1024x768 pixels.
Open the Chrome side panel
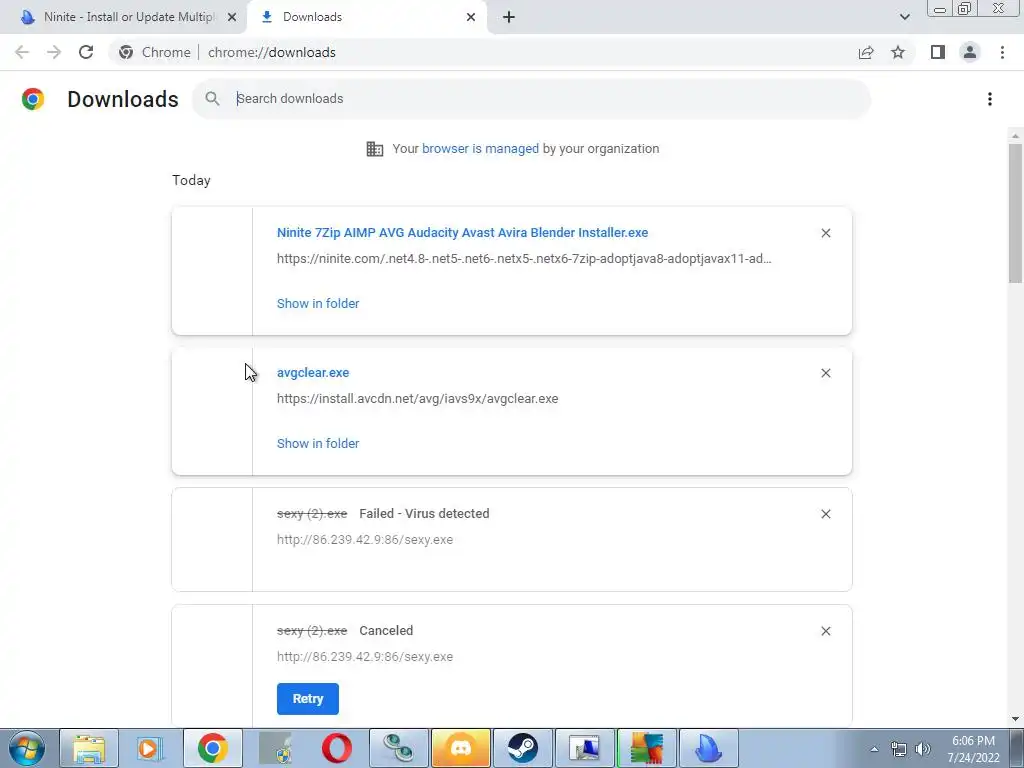pyautogui.click(x=938, y=52)
